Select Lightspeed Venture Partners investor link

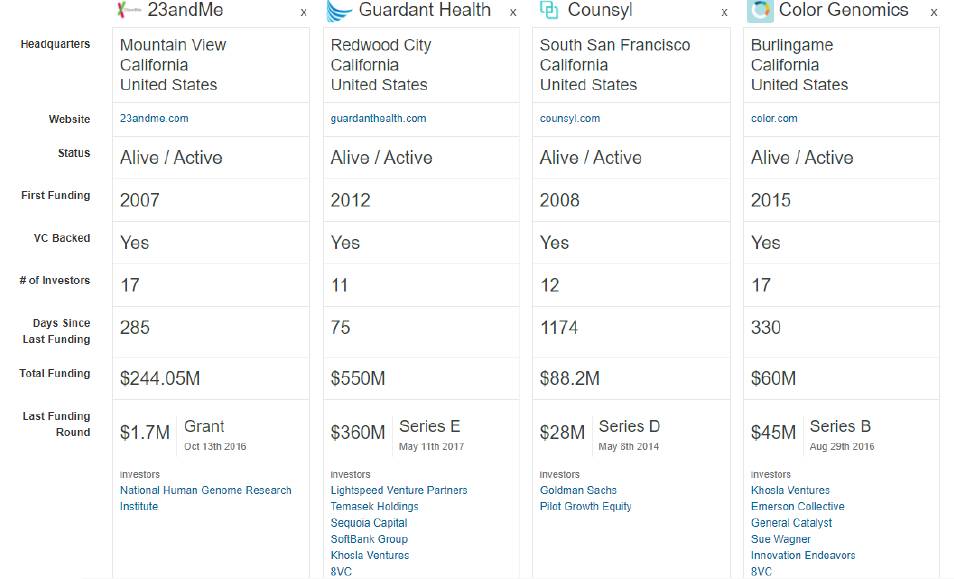coord(399,491)
